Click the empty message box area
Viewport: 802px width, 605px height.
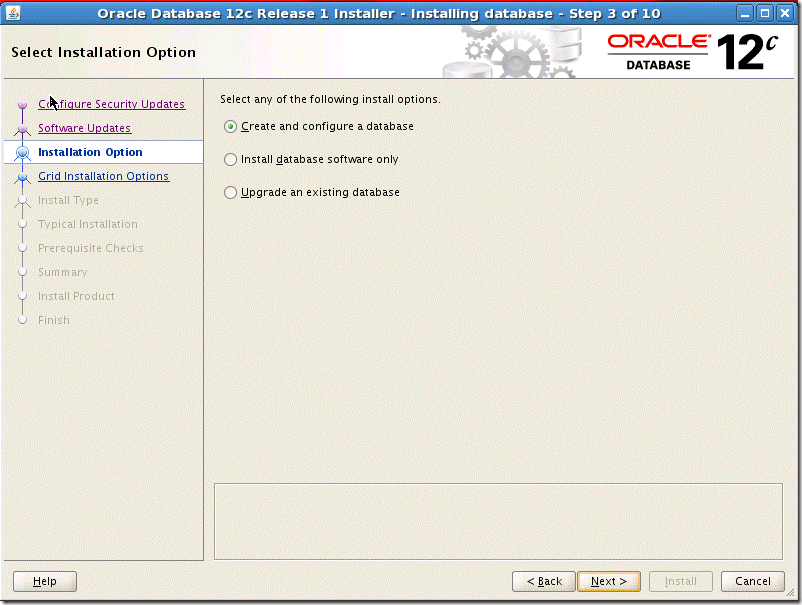498,521
